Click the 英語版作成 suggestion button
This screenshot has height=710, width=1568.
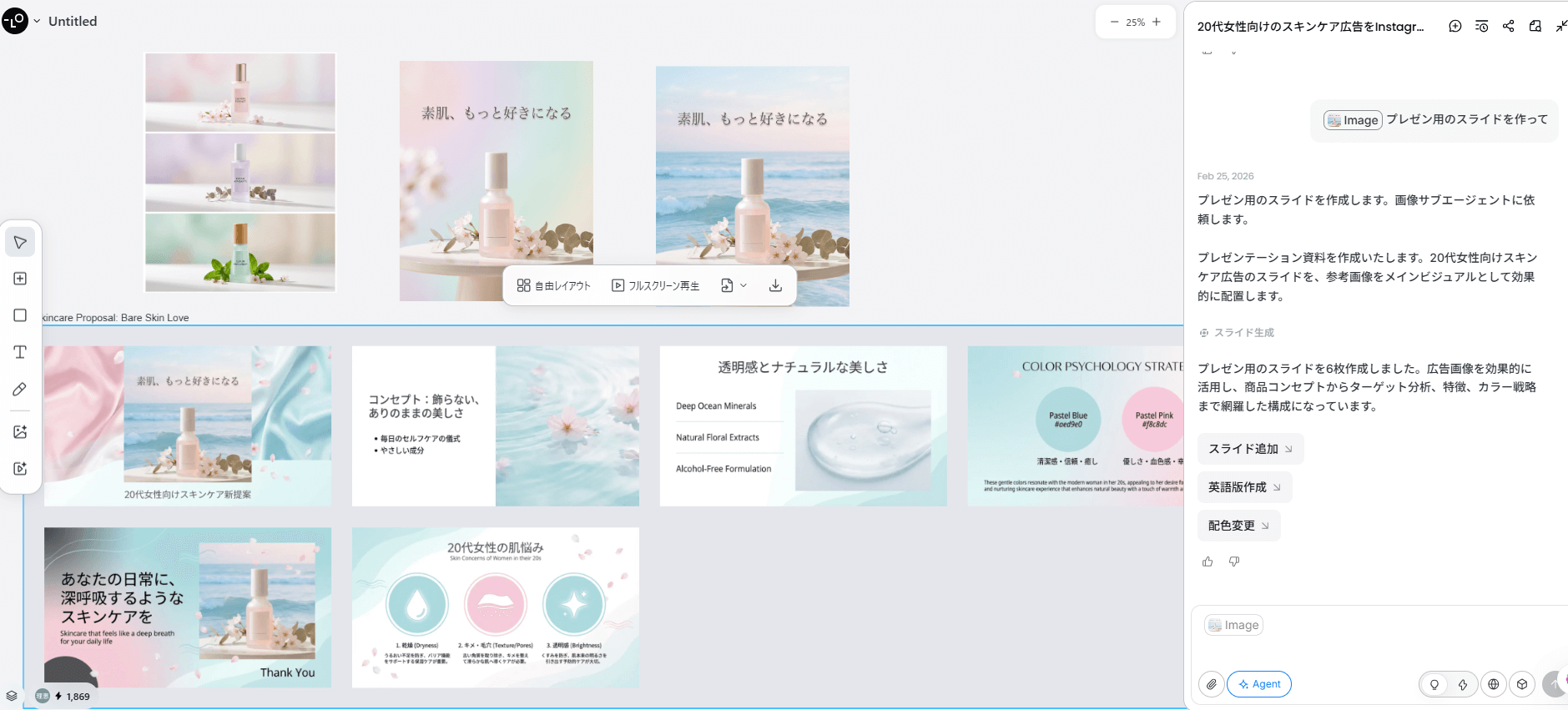[1244, 487]
